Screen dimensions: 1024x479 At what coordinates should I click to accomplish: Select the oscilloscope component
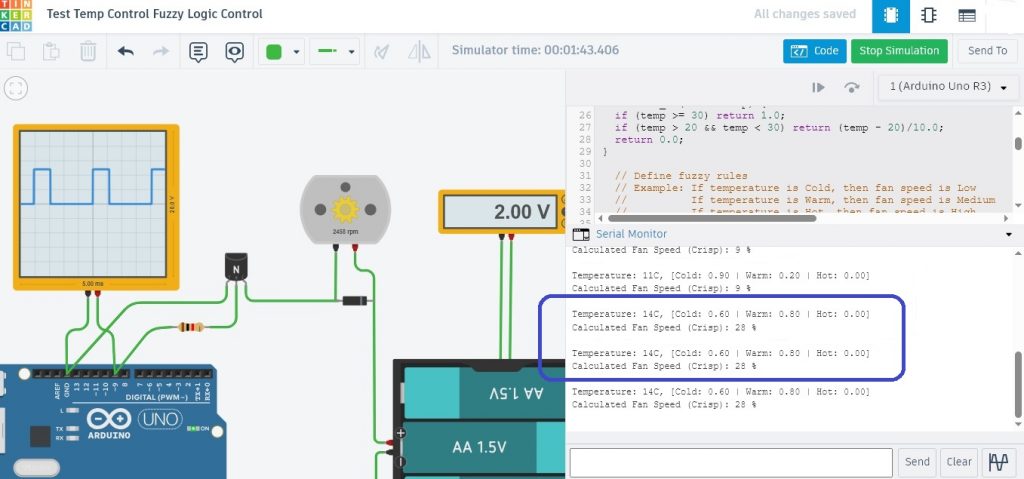coord(96,206)
